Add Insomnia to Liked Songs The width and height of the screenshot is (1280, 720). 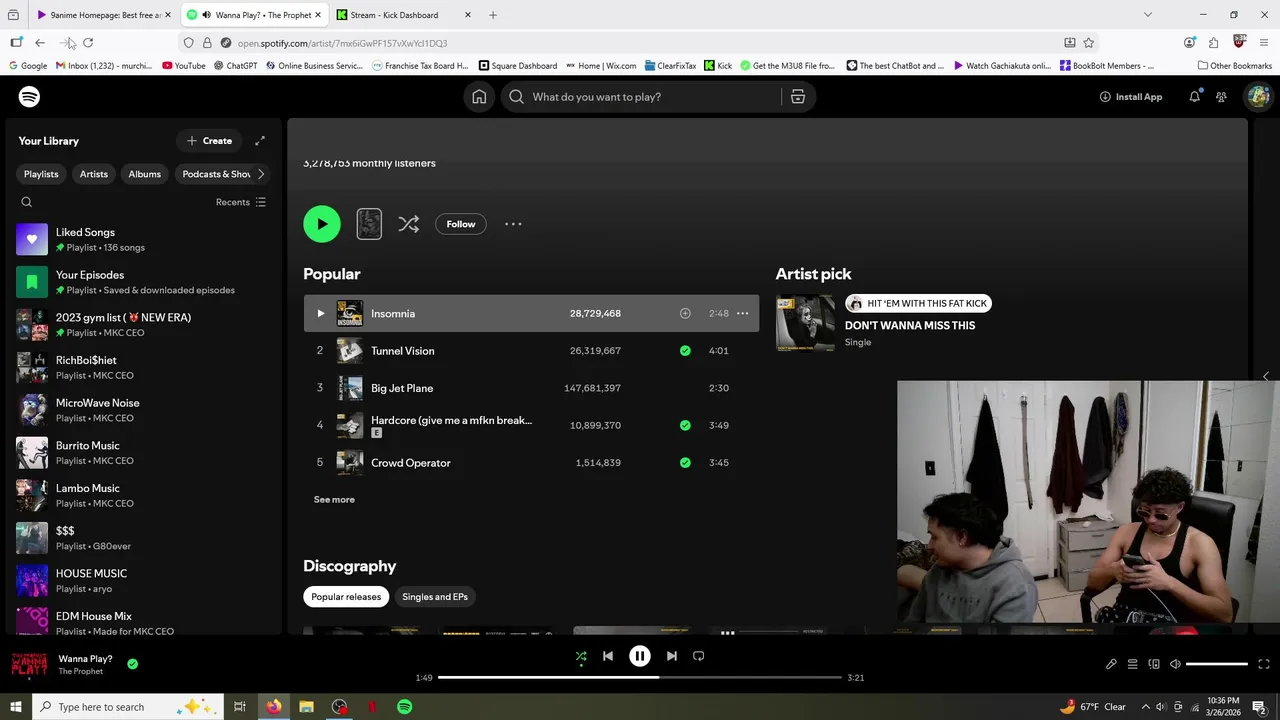pyautogui.click(x=685, y=314)
